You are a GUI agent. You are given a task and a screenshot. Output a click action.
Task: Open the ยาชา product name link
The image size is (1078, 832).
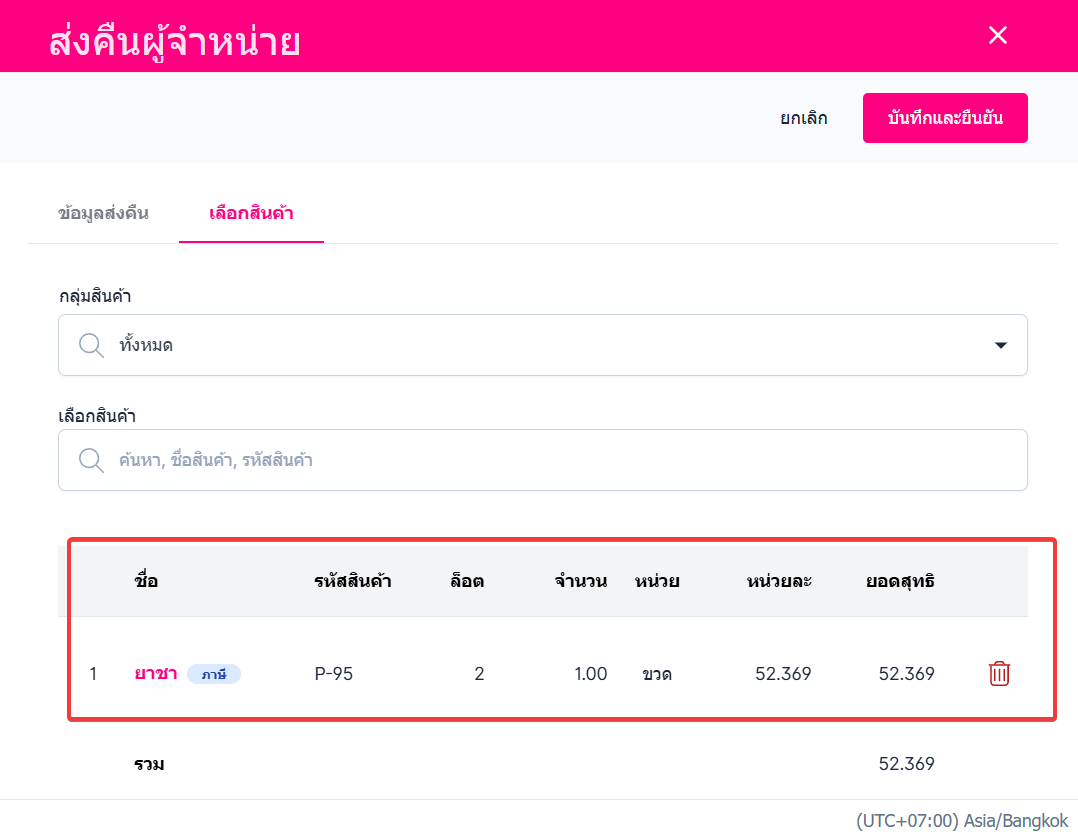point(155,674)
